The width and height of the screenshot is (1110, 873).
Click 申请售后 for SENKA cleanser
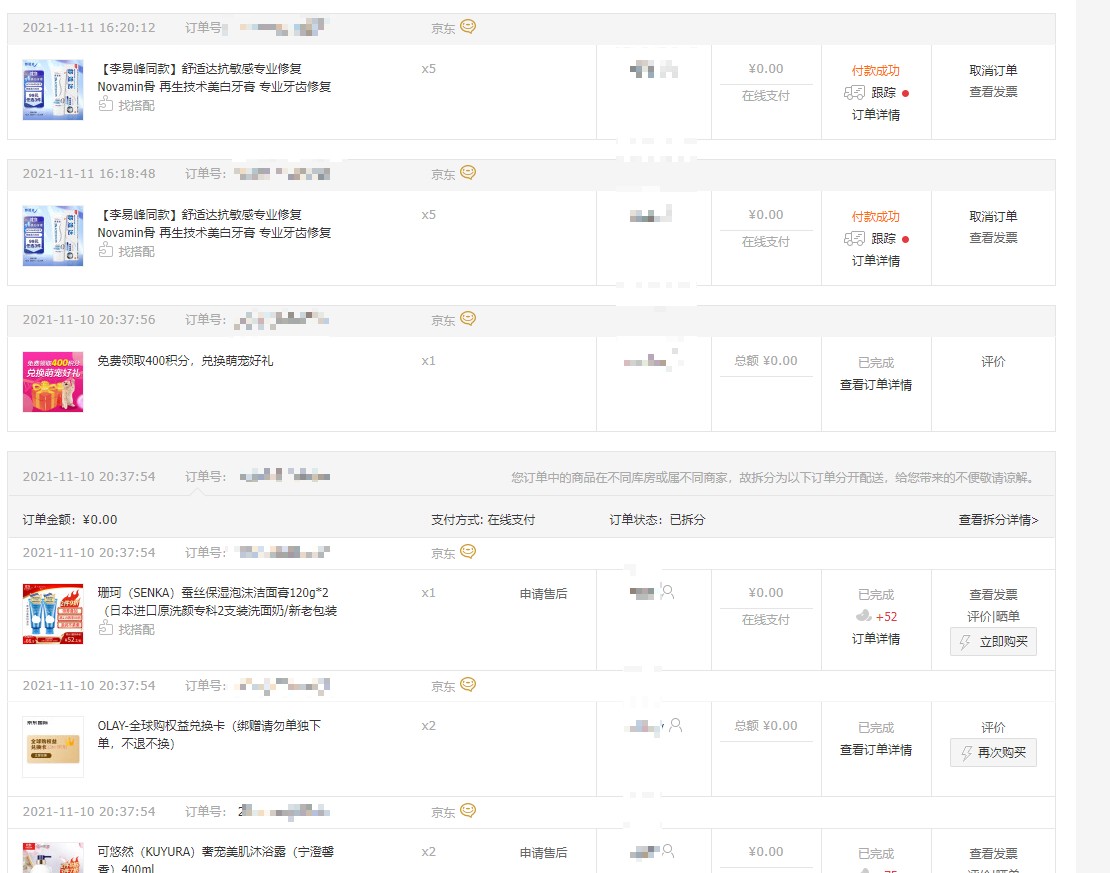pyautogui.click(x=544, y=593)
